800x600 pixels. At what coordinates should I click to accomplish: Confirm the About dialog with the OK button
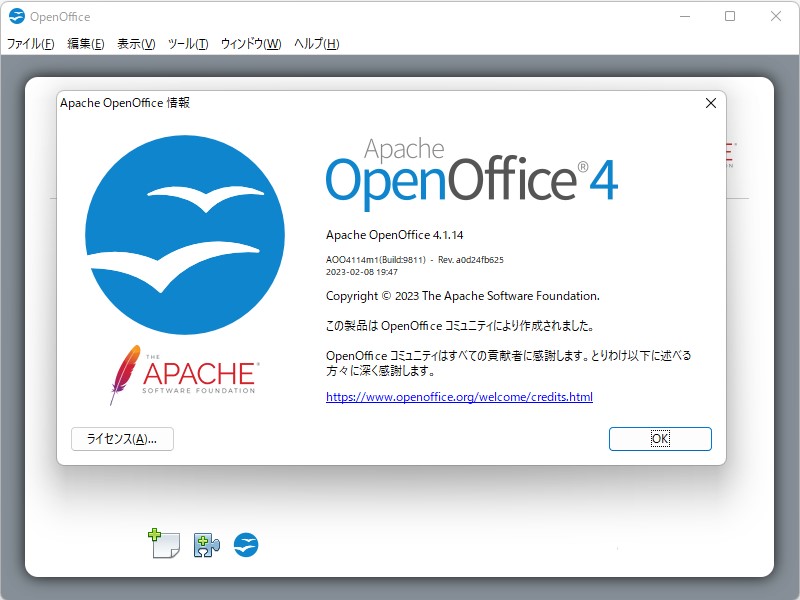click(x=660, y=438)
